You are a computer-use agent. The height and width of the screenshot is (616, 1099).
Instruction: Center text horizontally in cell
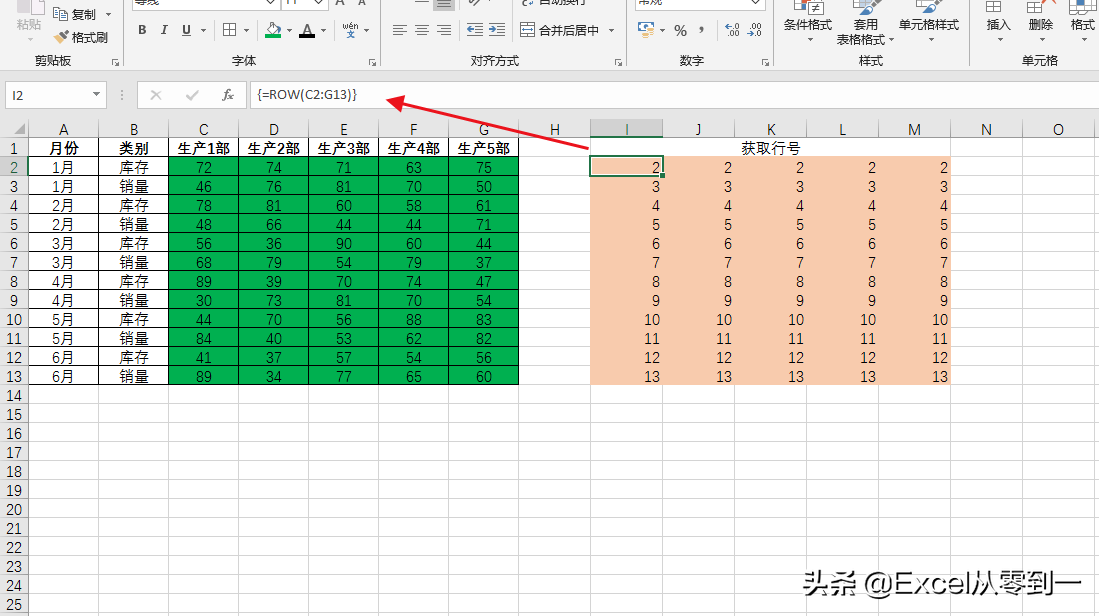[422, 30]
